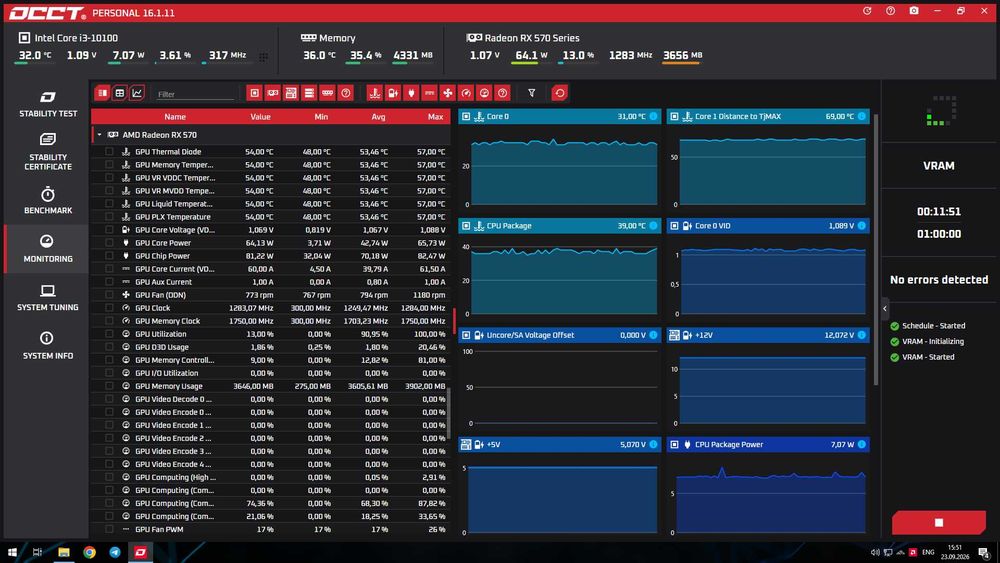Open help question mark icon in title bar
This screenshot has width=1000, height=563.
[x=890, y=11]
